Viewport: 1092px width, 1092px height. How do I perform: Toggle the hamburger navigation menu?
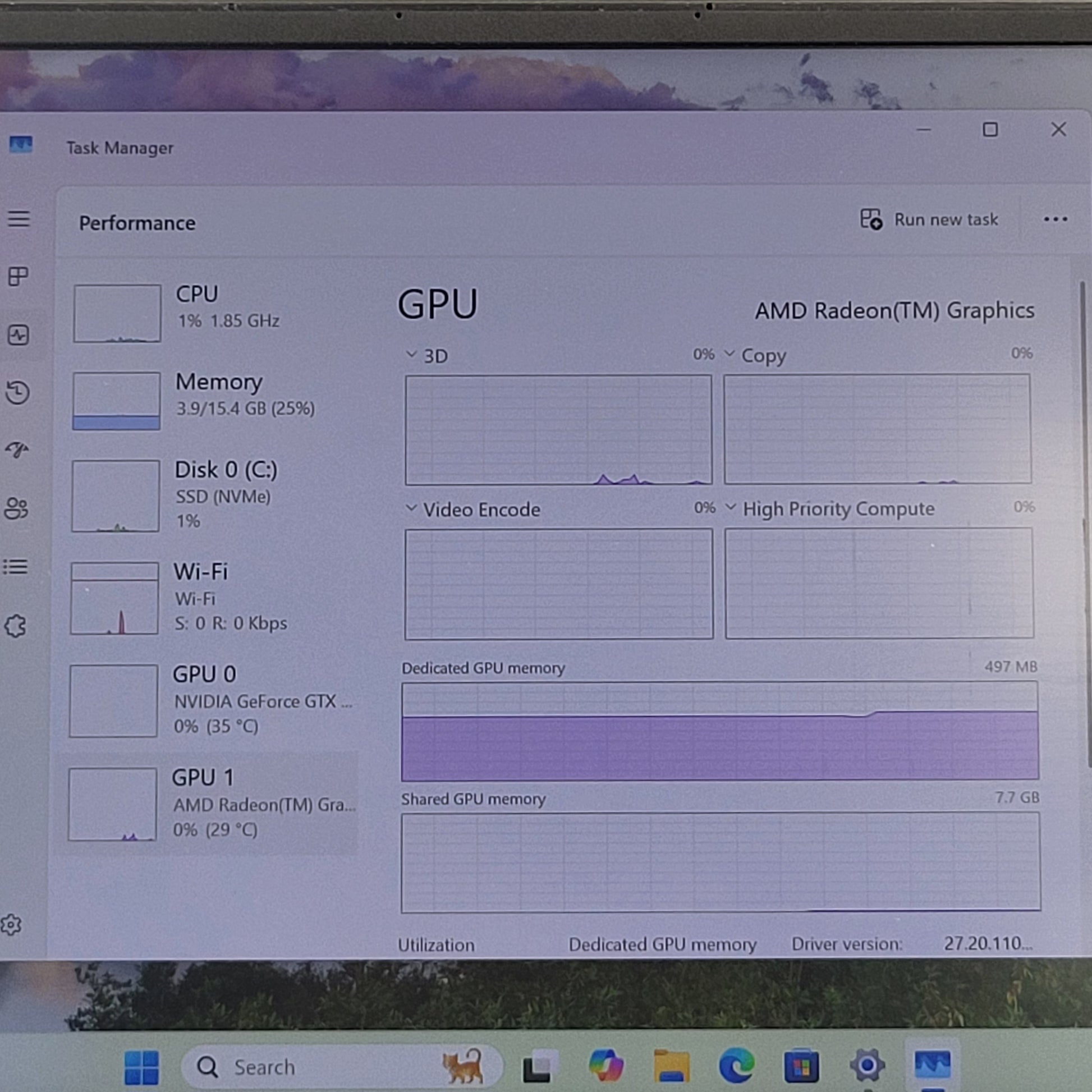[19, 219]
